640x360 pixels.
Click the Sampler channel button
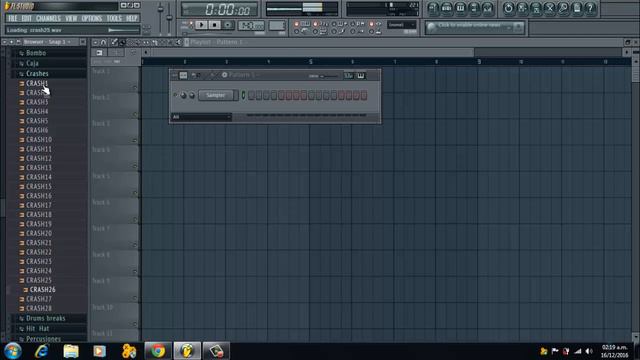click(216, 95)
